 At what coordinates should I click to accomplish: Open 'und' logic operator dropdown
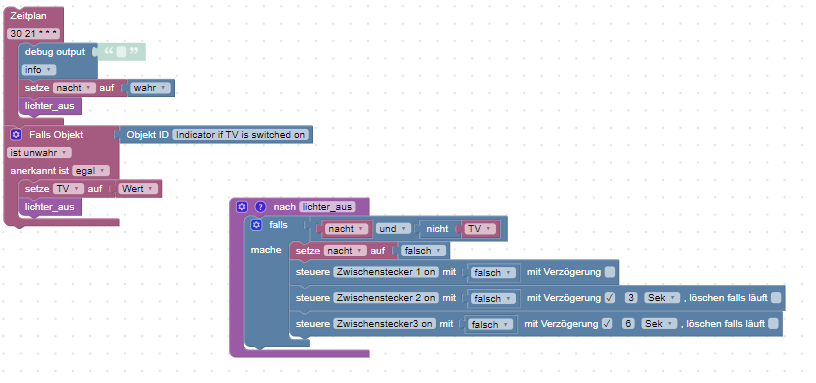click(393, 229)
